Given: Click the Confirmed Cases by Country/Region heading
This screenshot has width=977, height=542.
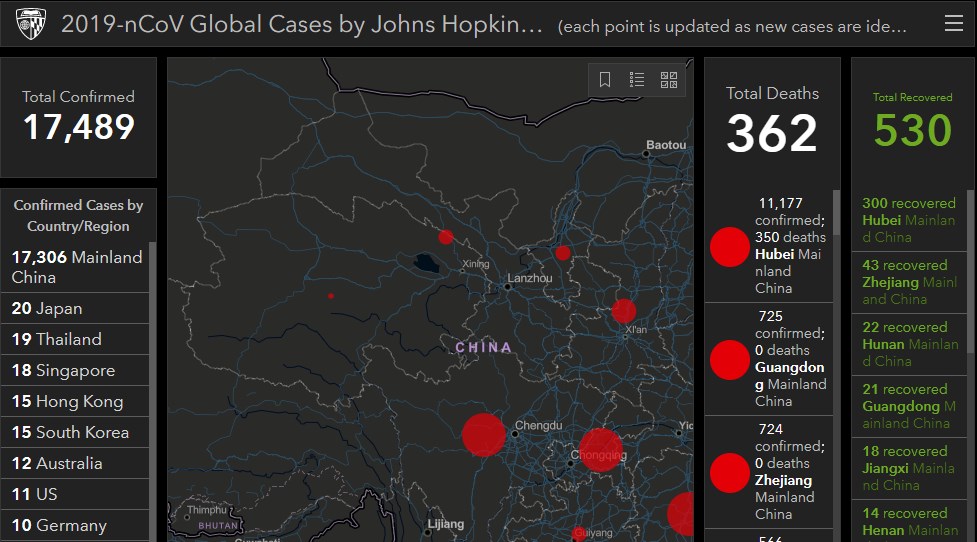Looking at the screenshot, I should (79, 216).
